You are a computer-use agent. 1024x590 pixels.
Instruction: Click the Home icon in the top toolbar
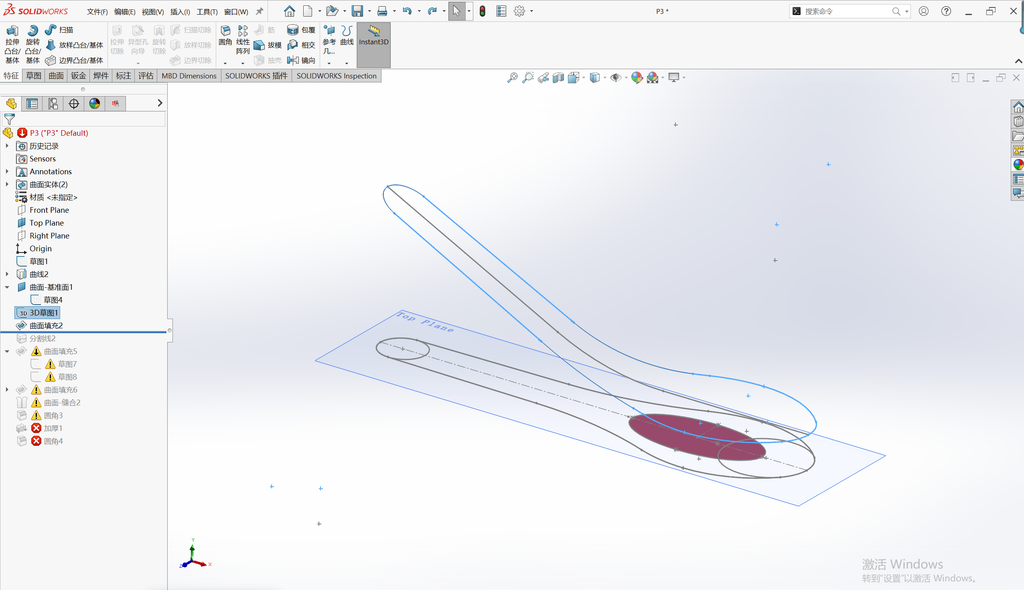point(289,11)
